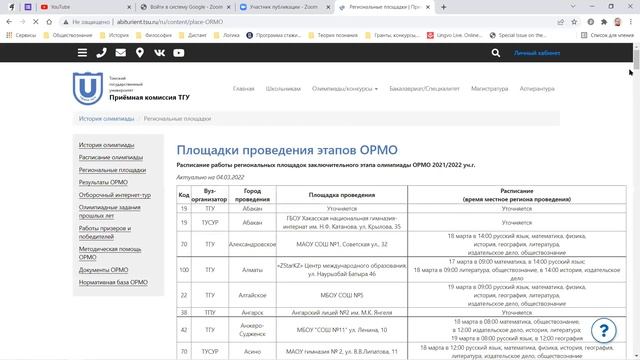Open История олимпиады in the sidebar
The height and width of the screenshot is (360, 640).
(x=106, y=145)
